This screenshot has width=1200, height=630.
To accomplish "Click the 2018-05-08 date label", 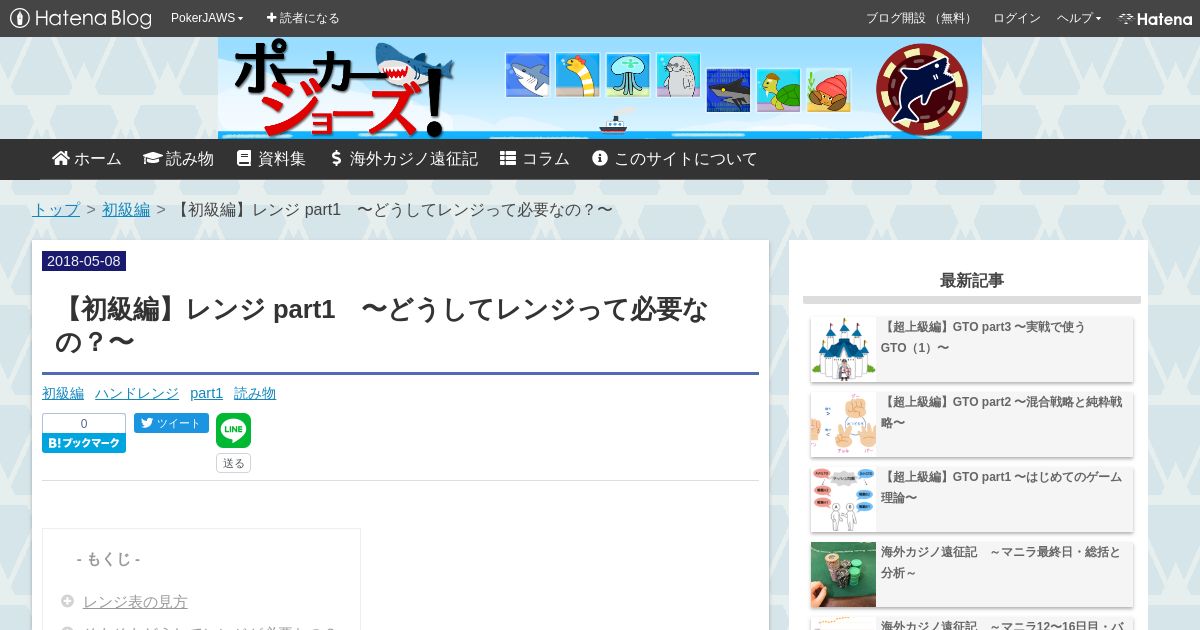I will tap(84, 261).
